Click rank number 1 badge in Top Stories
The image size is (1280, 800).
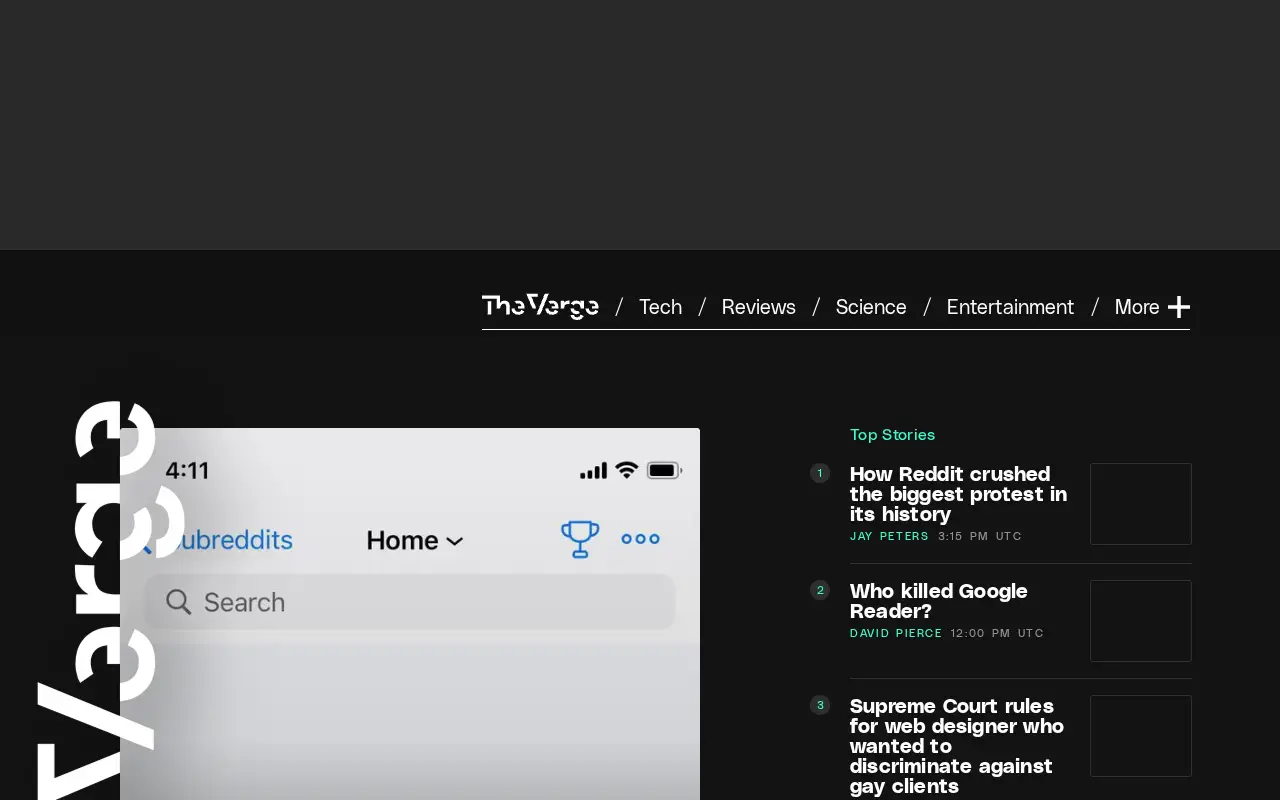[820, 473]
